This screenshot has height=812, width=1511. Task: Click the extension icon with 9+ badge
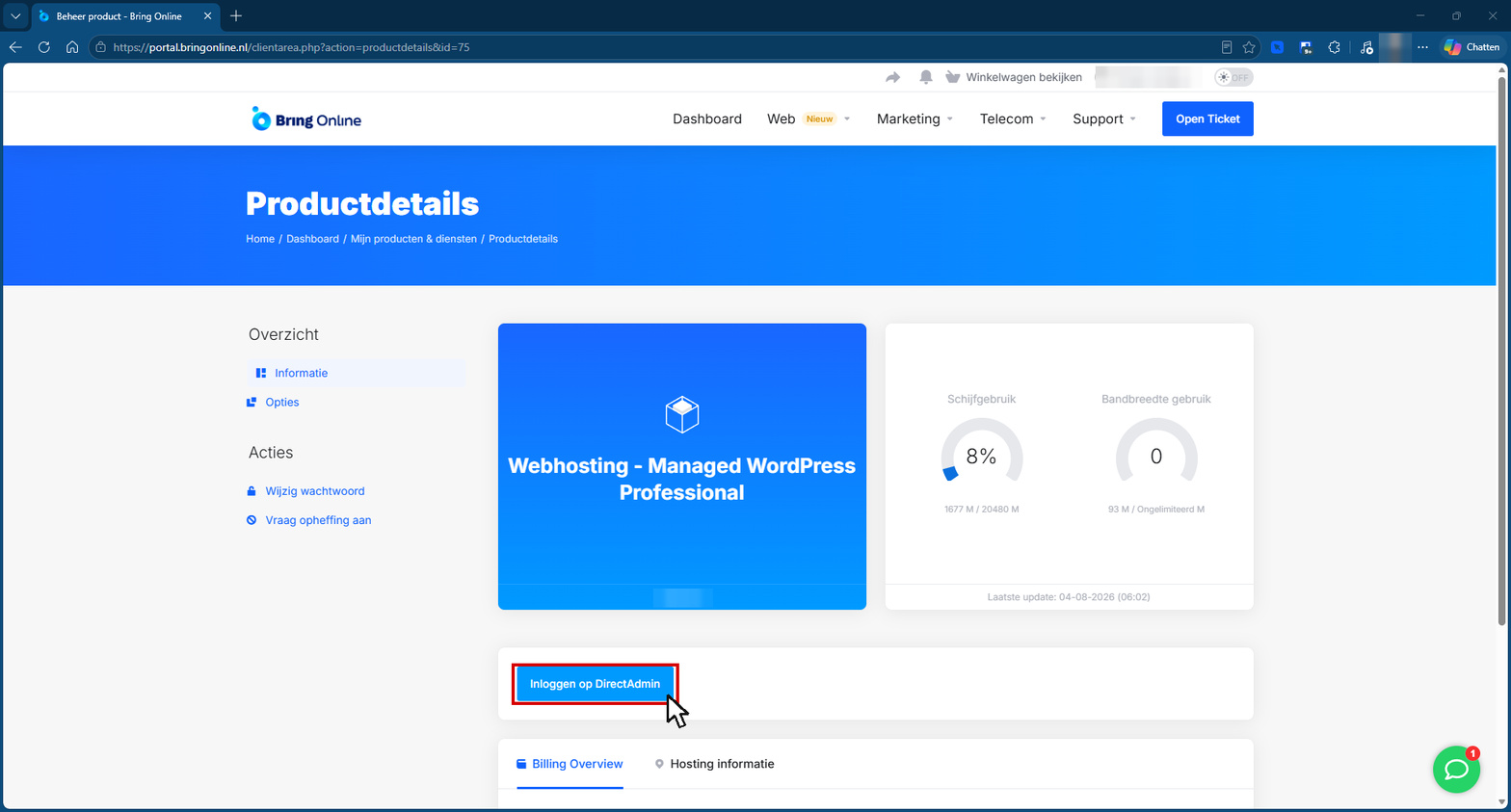(x=1306, y=47)
